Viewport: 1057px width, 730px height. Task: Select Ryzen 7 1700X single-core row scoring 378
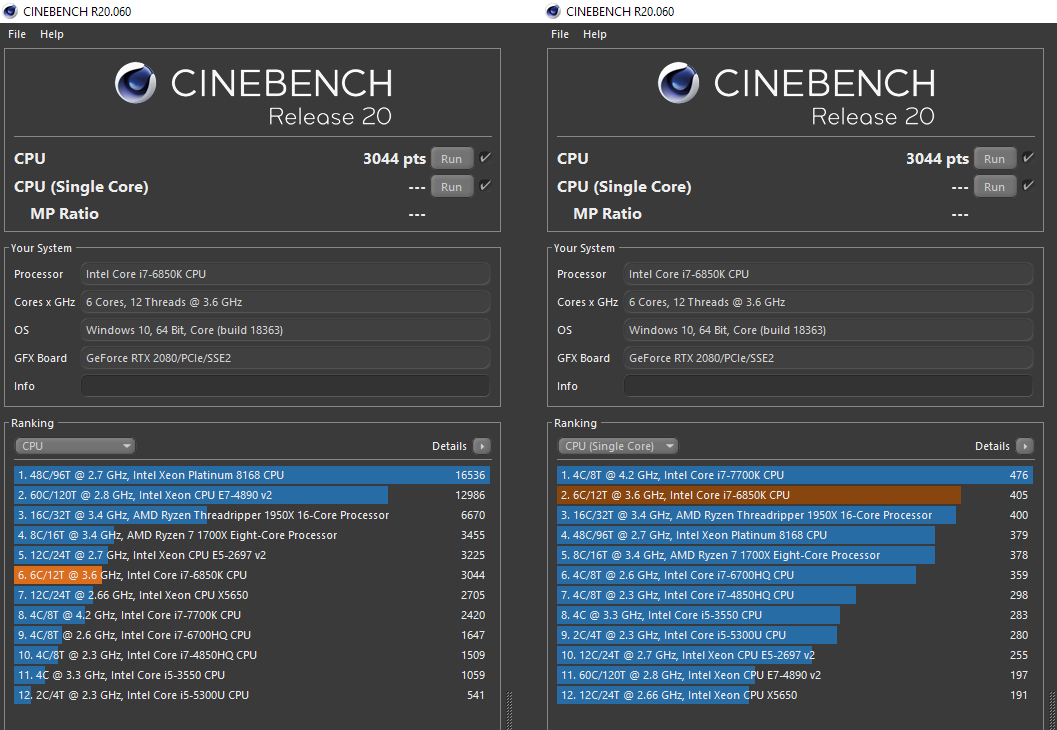tap(795, 555)
